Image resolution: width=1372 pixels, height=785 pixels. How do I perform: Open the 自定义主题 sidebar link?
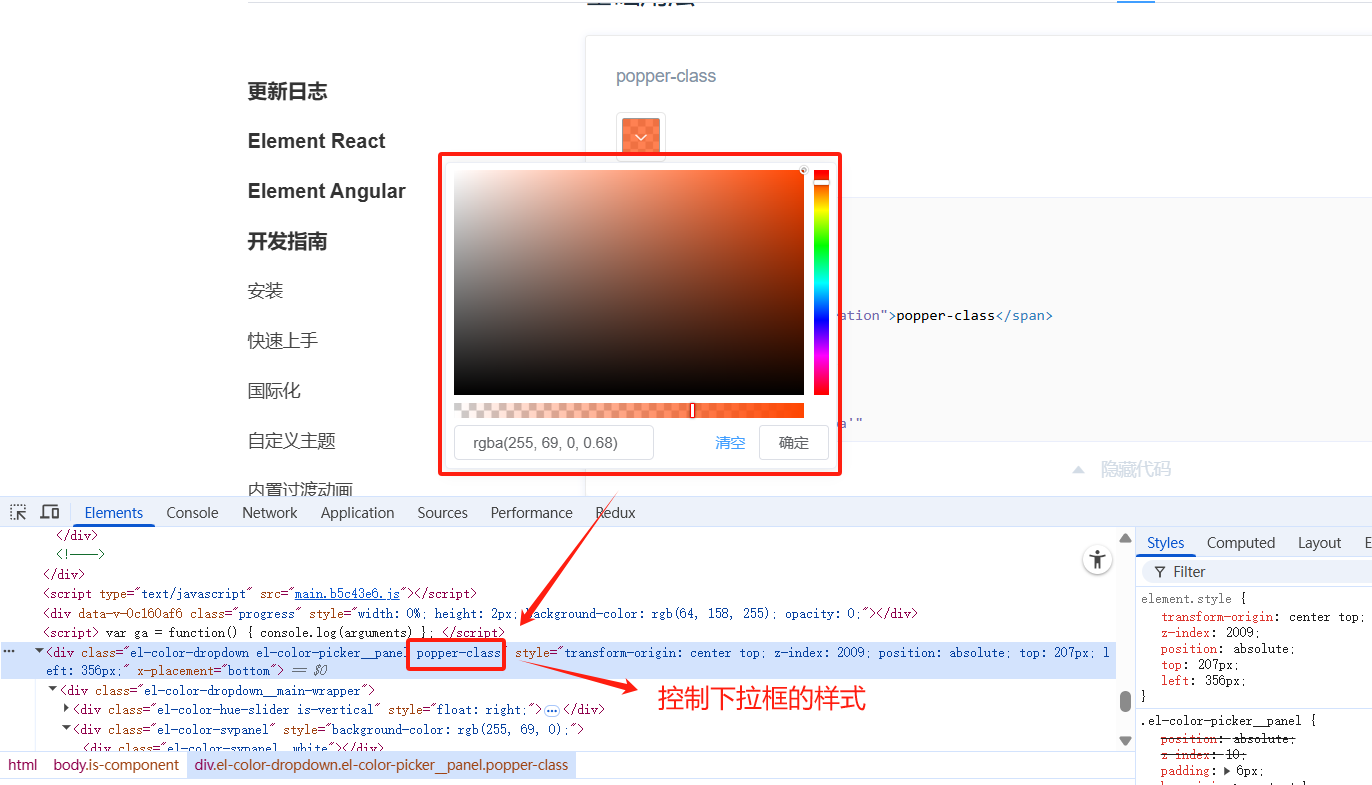(292, 441)
